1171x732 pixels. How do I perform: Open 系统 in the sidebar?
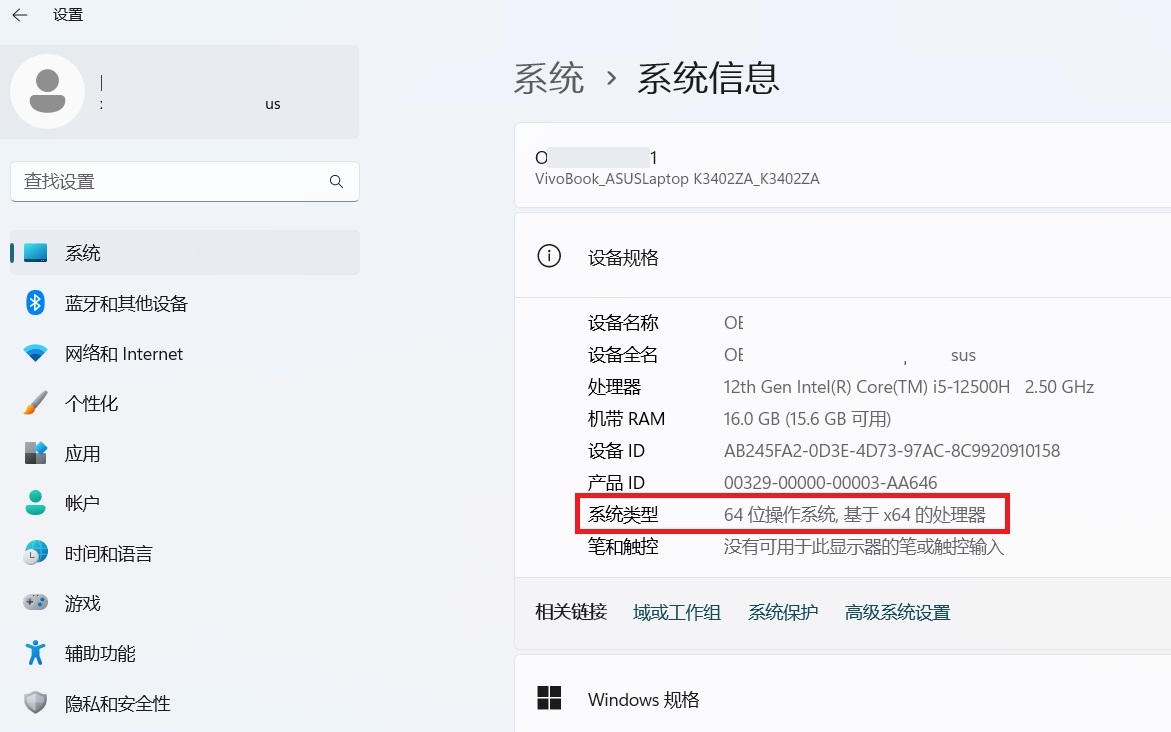[x=184, y=252]
